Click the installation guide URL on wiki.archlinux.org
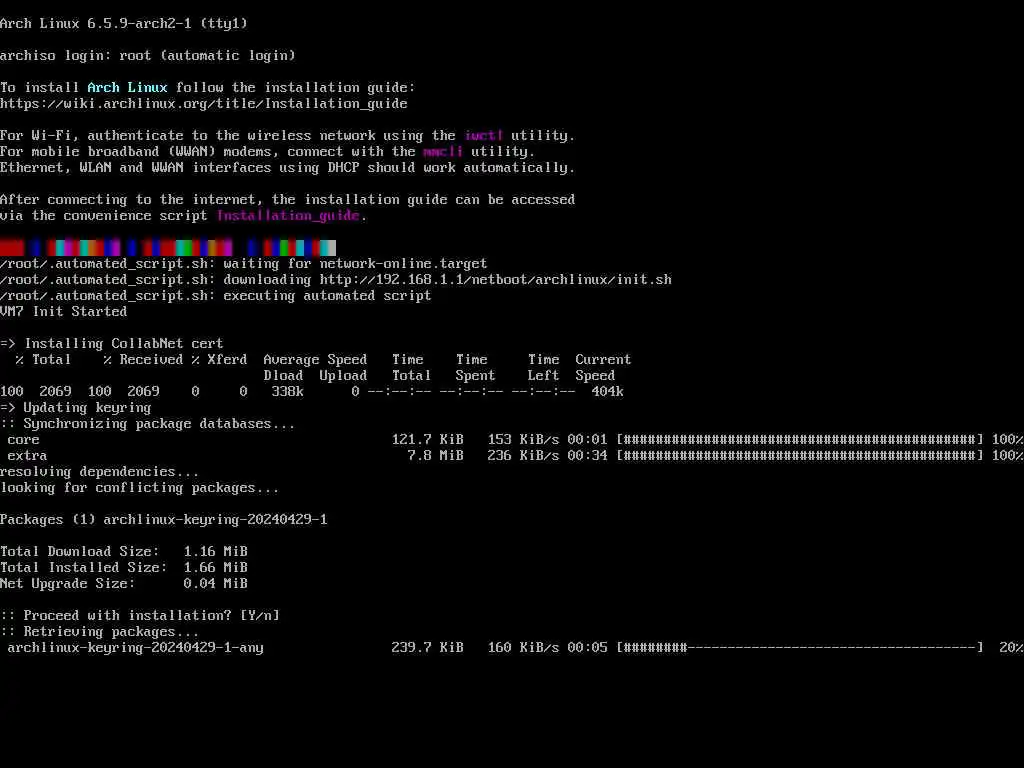Viewport: 1024px width, 768px height. click(204, 103)
